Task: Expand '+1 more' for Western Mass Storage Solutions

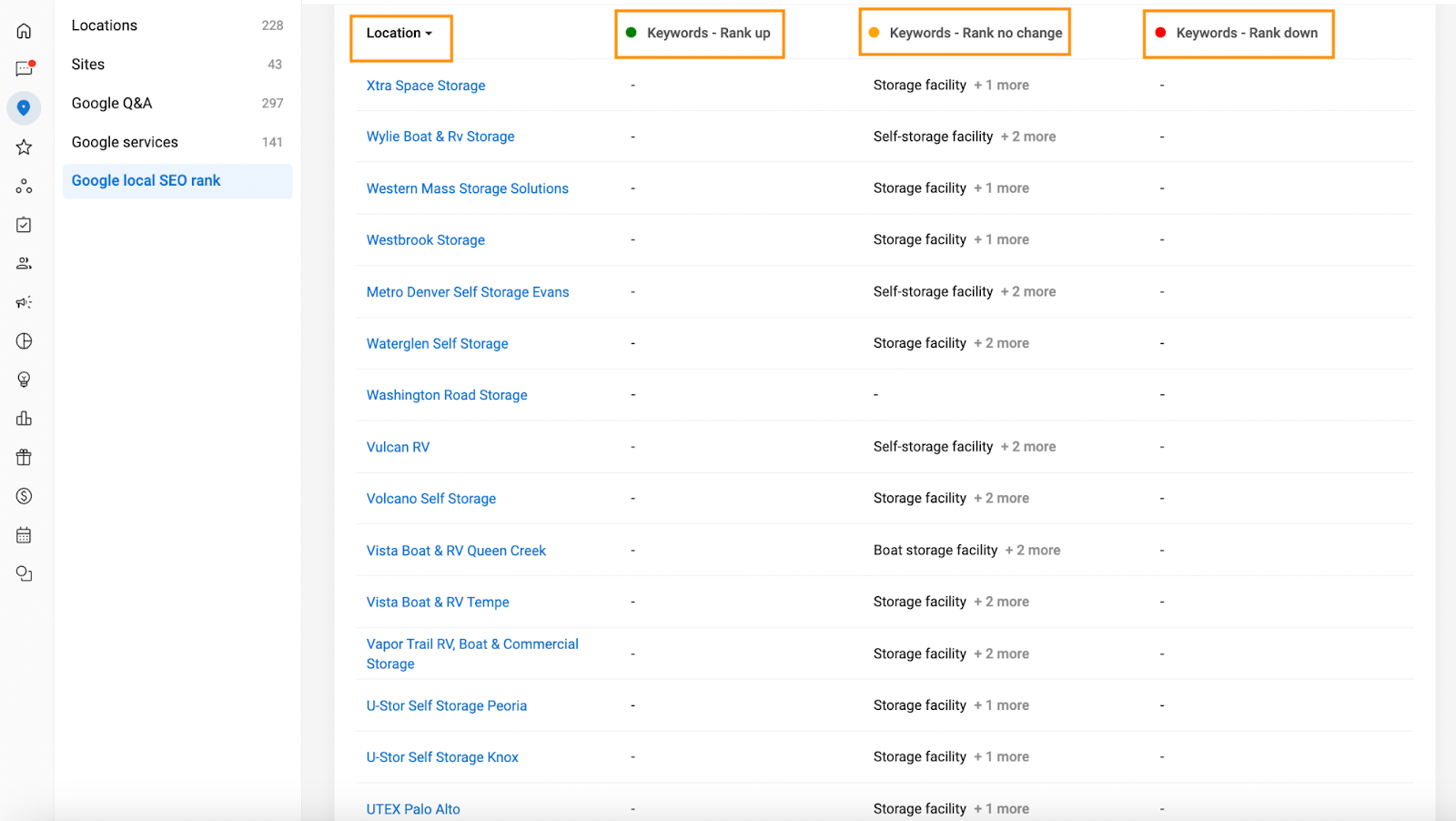Action: click(x=1002, y=188)
